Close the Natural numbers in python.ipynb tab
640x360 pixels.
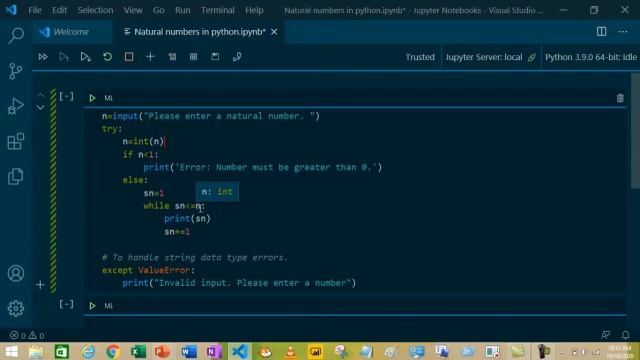click(x=274, y=31)
